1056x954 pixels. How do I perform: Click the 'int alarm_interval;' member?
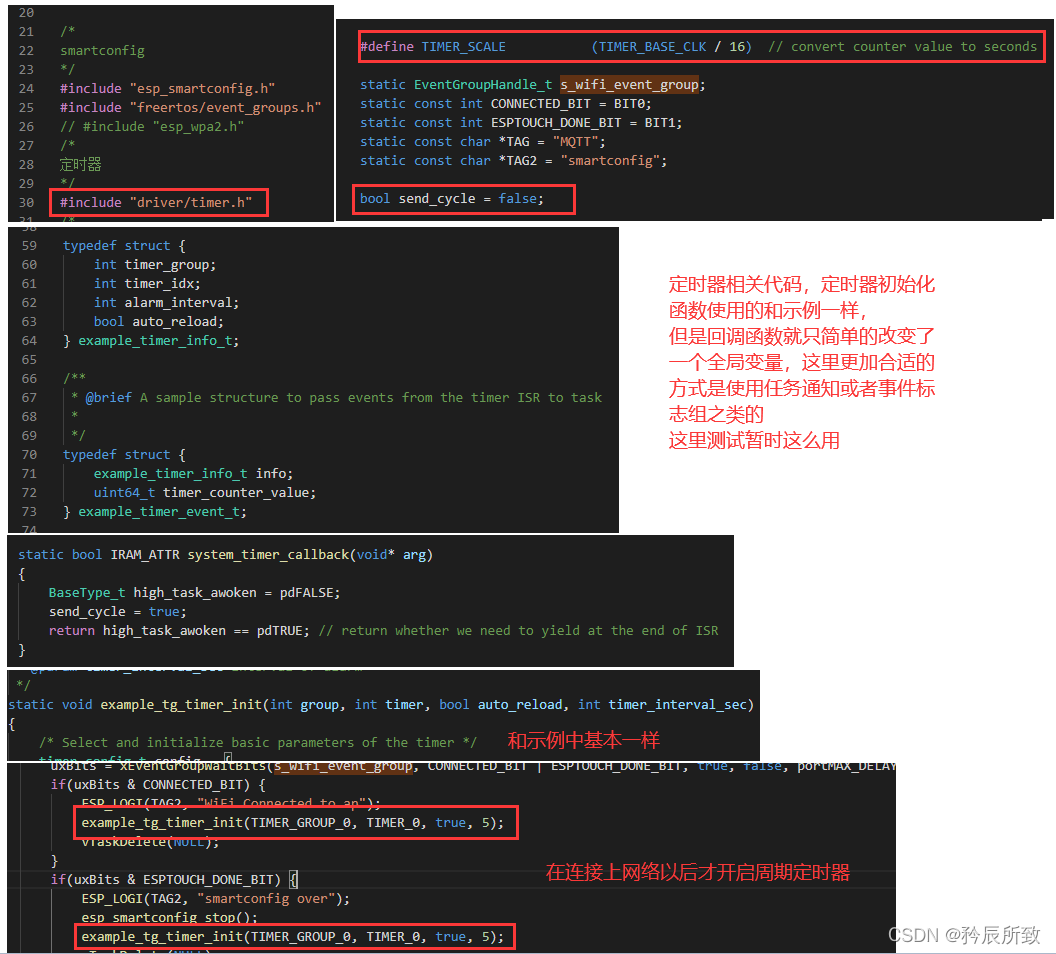tap(166, 302)
